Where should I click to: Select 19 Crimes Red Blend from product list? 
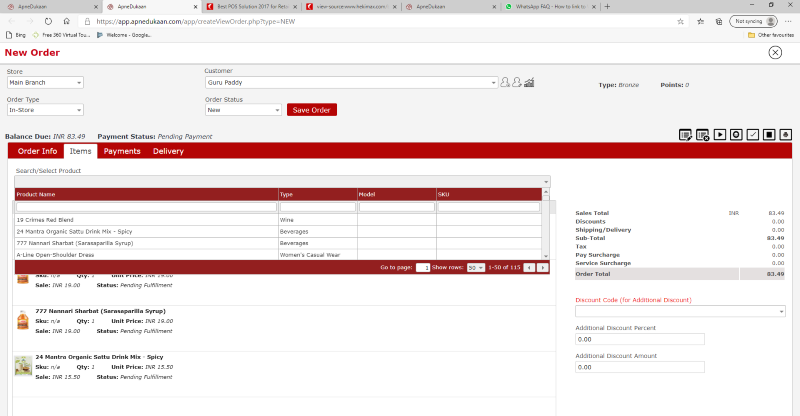pos(45,219)
